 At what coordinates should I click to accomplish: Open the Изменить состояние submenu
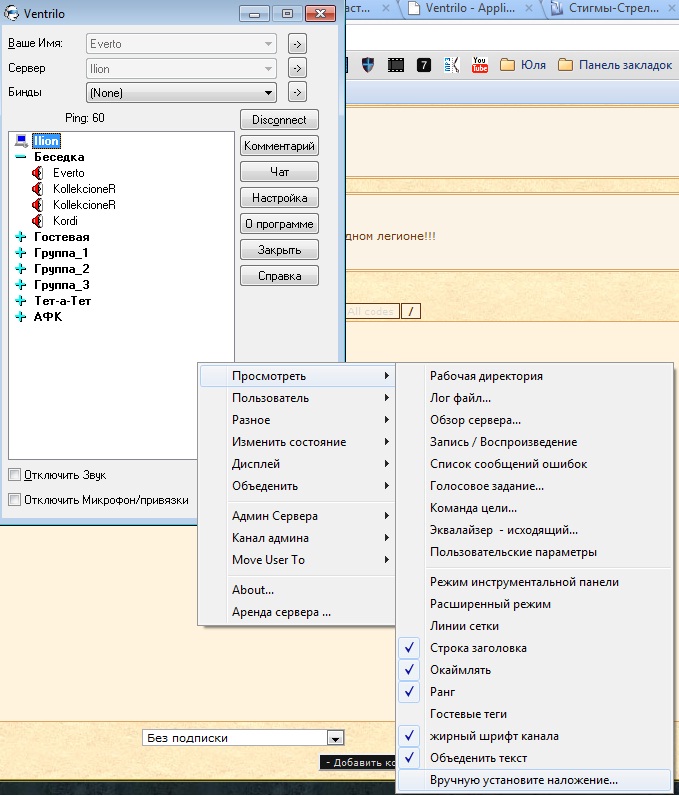297,442
